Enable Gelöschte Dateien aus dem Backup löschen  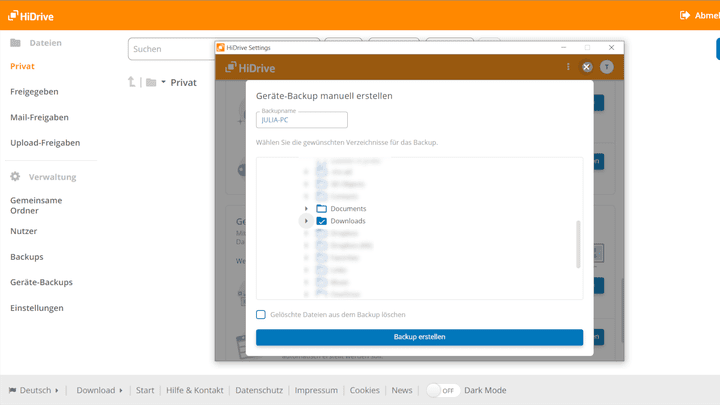pos(261,315)
